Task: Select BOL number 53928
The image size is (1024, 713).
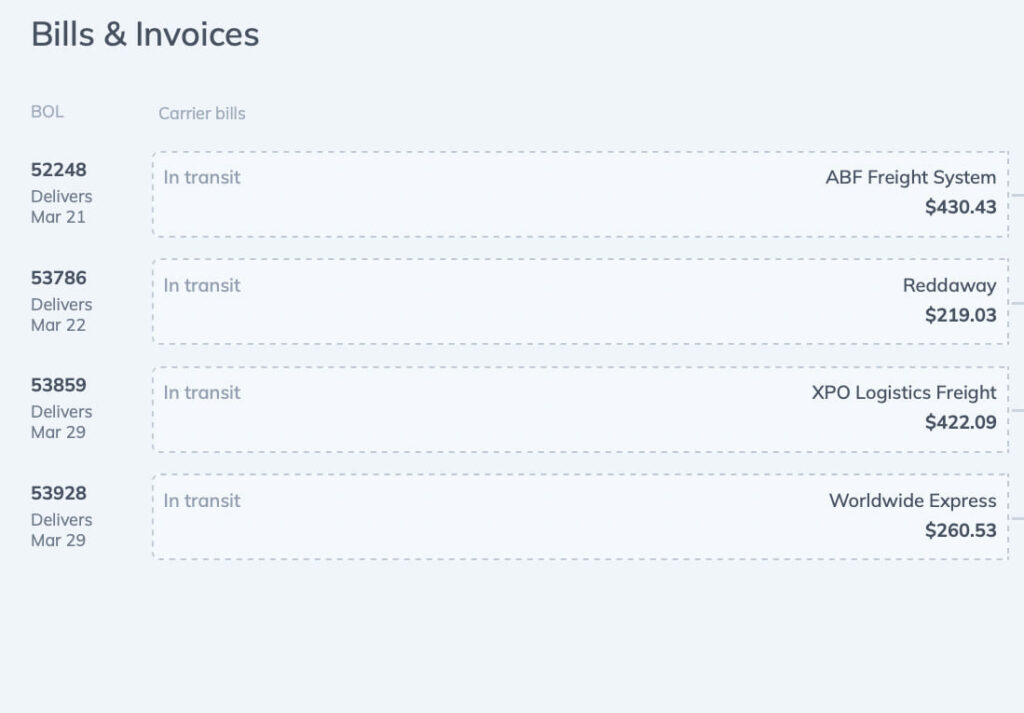Action: click(59, 493)
